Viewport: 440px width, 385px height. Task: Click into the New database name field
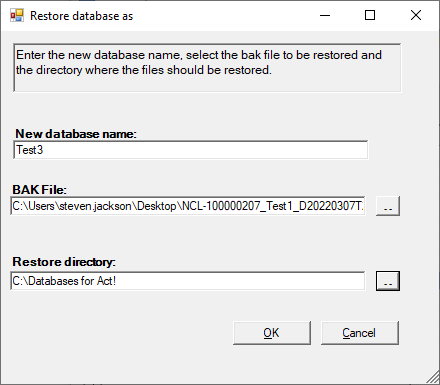191,150
